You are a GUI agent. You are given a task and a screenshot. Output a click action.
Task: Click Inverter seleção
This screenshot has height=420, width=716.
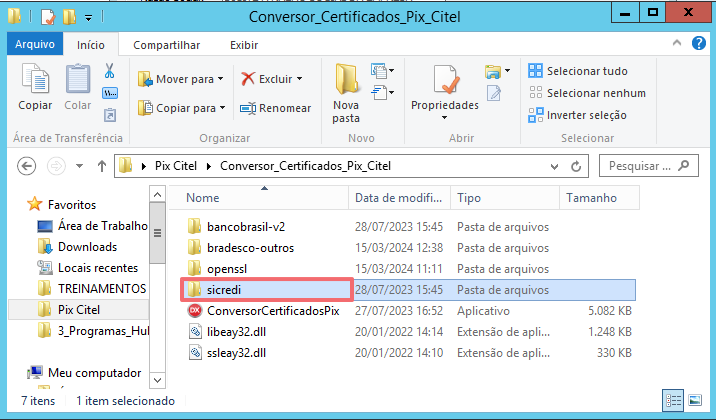pos(577,115)
